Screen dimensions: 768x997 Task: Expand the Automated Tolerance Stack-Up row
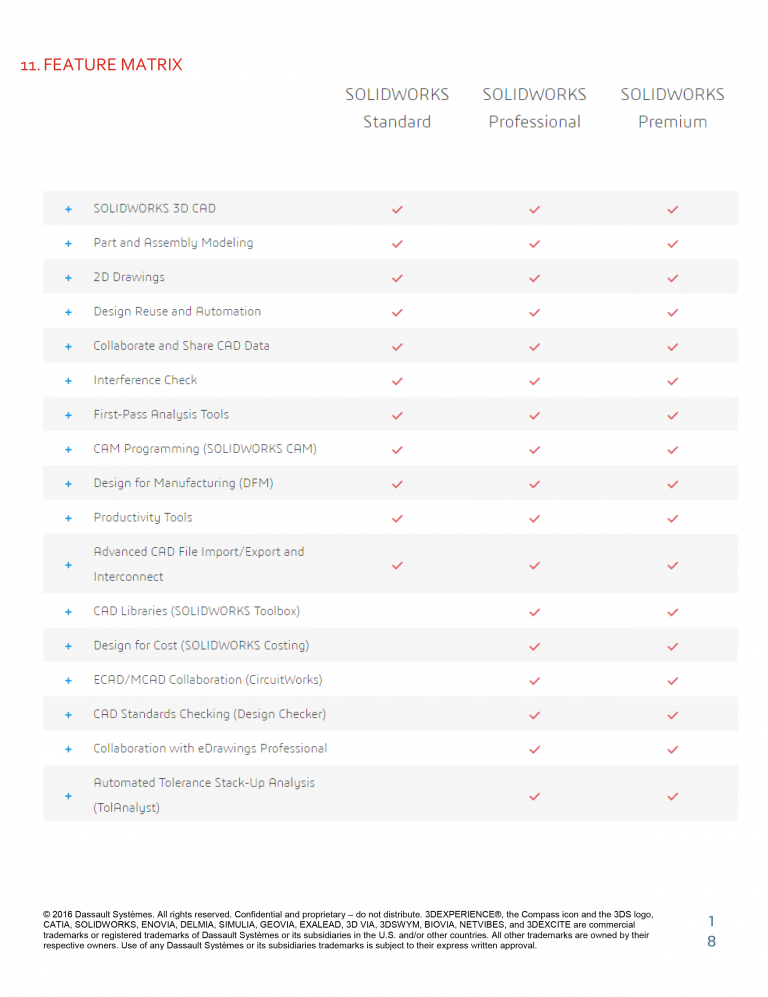pyautogui.click(x=69, y=795)
